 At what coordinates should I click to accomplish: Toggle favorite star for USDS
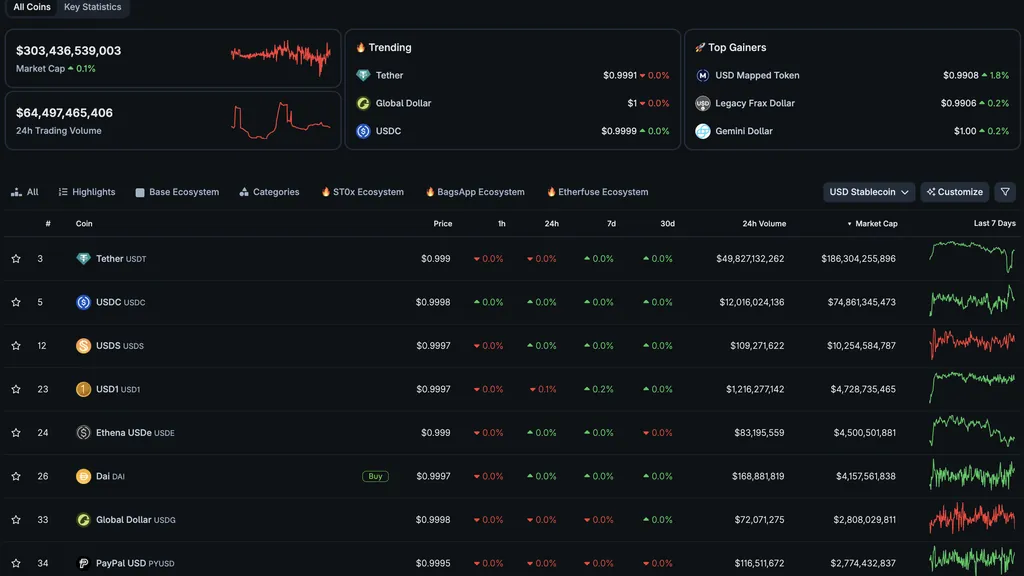tap(16, 345)
